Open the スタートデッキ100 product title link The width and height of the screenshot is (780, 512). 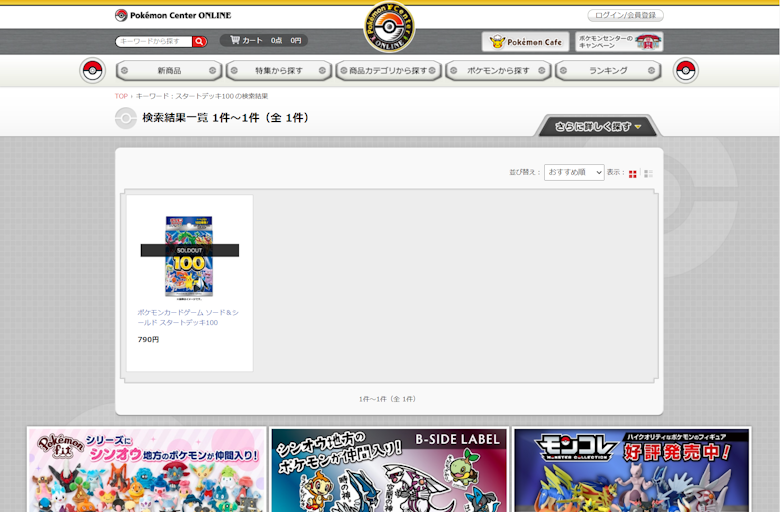[187, 317]
